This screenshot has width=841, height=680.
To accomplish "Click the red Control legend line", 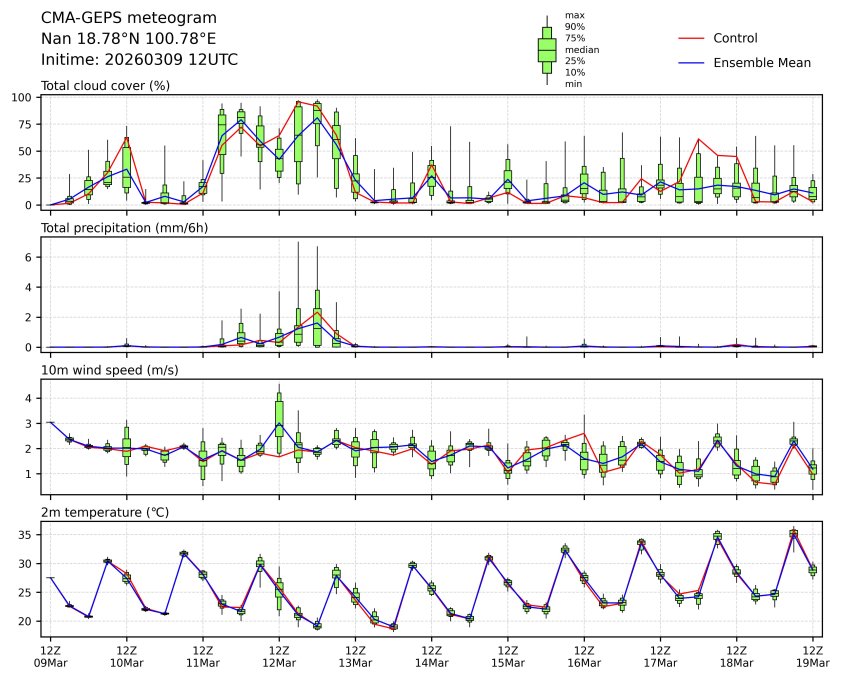I will pos(692,38).
